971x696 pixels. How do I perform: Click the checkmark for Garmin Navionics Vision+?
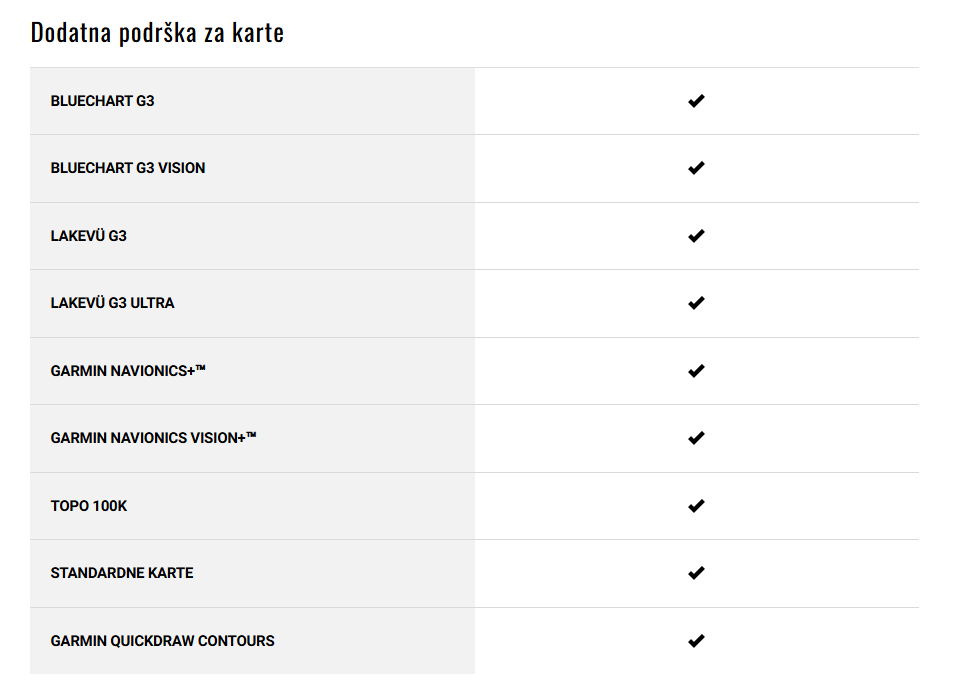pos(696,438)
